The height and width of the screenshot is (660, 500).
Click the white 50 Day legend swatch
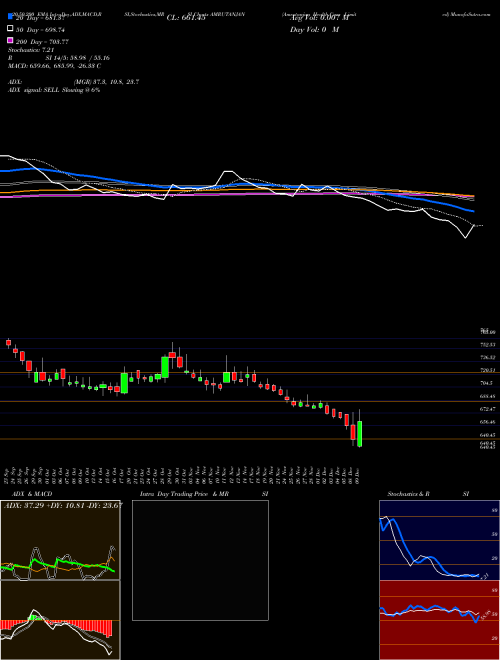point(10,29)
